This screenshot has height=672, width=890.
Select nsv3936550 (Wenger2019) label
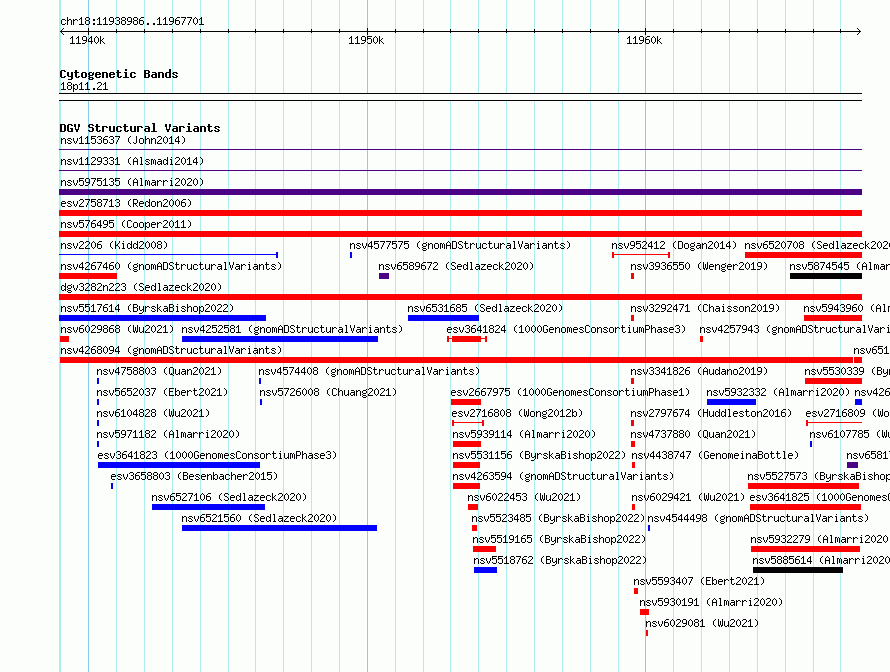point(699,266)
